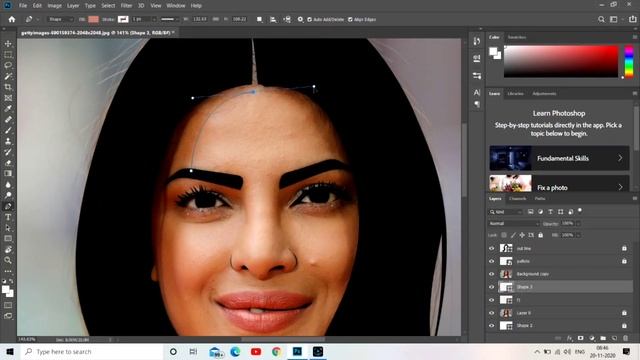This screenshot has width=640, height=360.
Task: Click the add layer mask icon
Action: [580, 338]
